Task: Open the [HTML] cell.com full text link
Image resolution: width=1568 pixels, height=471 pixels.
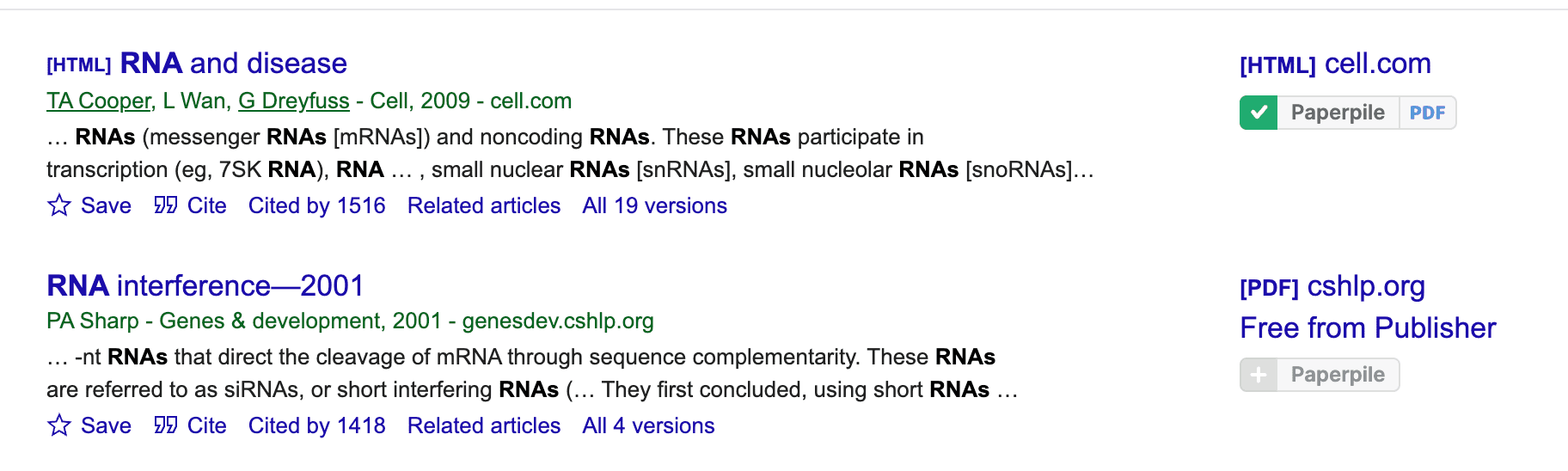Action: coord(1335,64)
